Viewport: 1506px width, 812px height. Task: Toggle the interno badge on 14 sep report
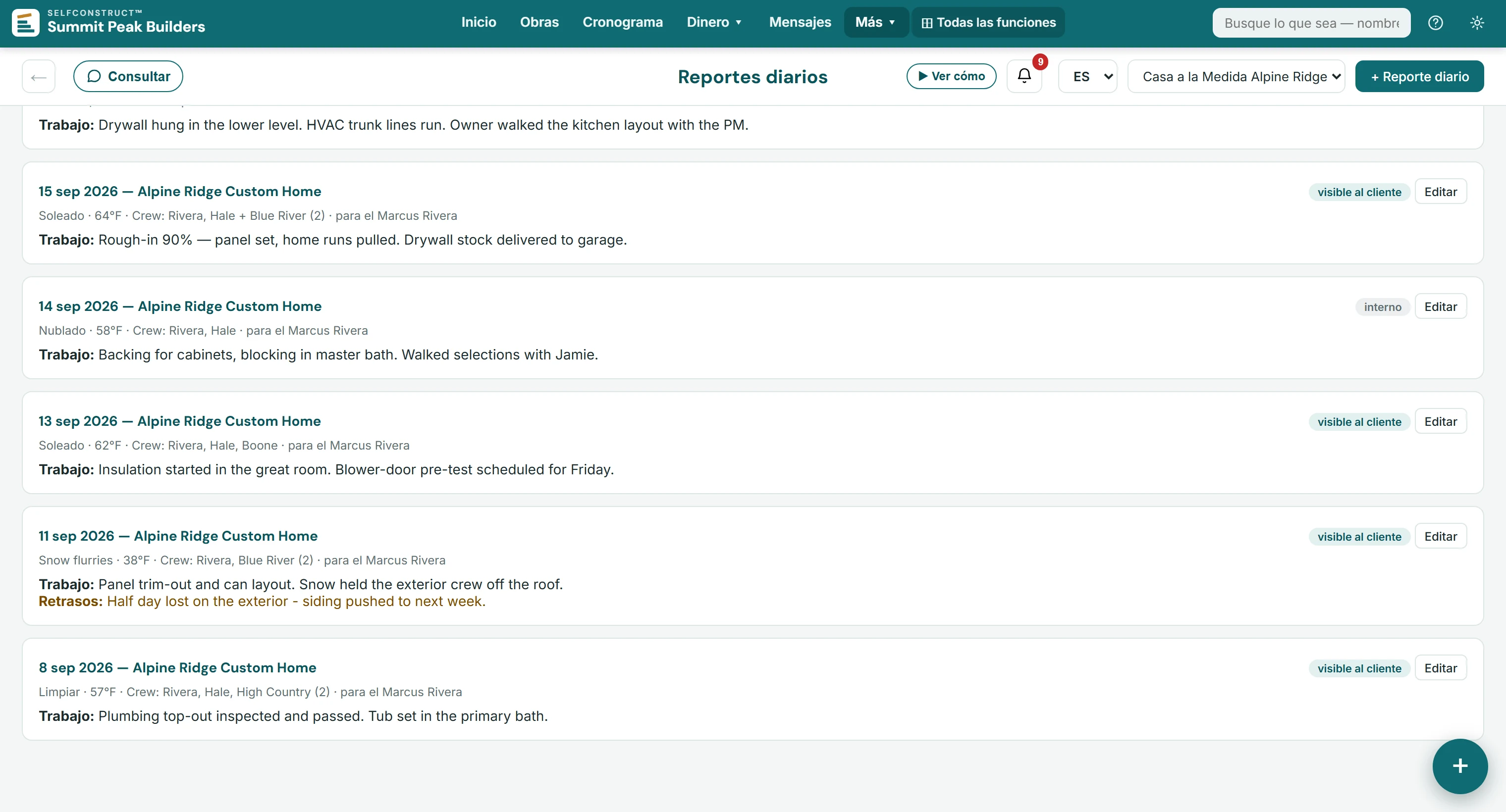(x=1383, y=306)
